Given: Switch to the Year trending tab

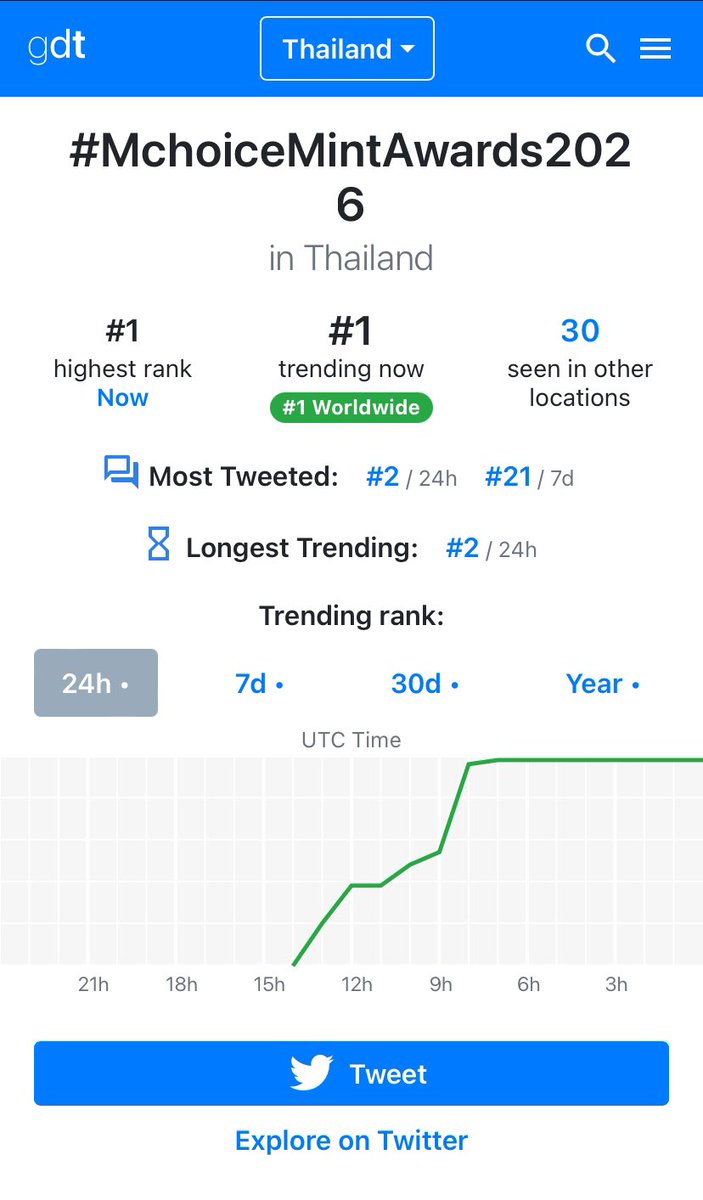Looking at the screenshot, I should [603, 683].
